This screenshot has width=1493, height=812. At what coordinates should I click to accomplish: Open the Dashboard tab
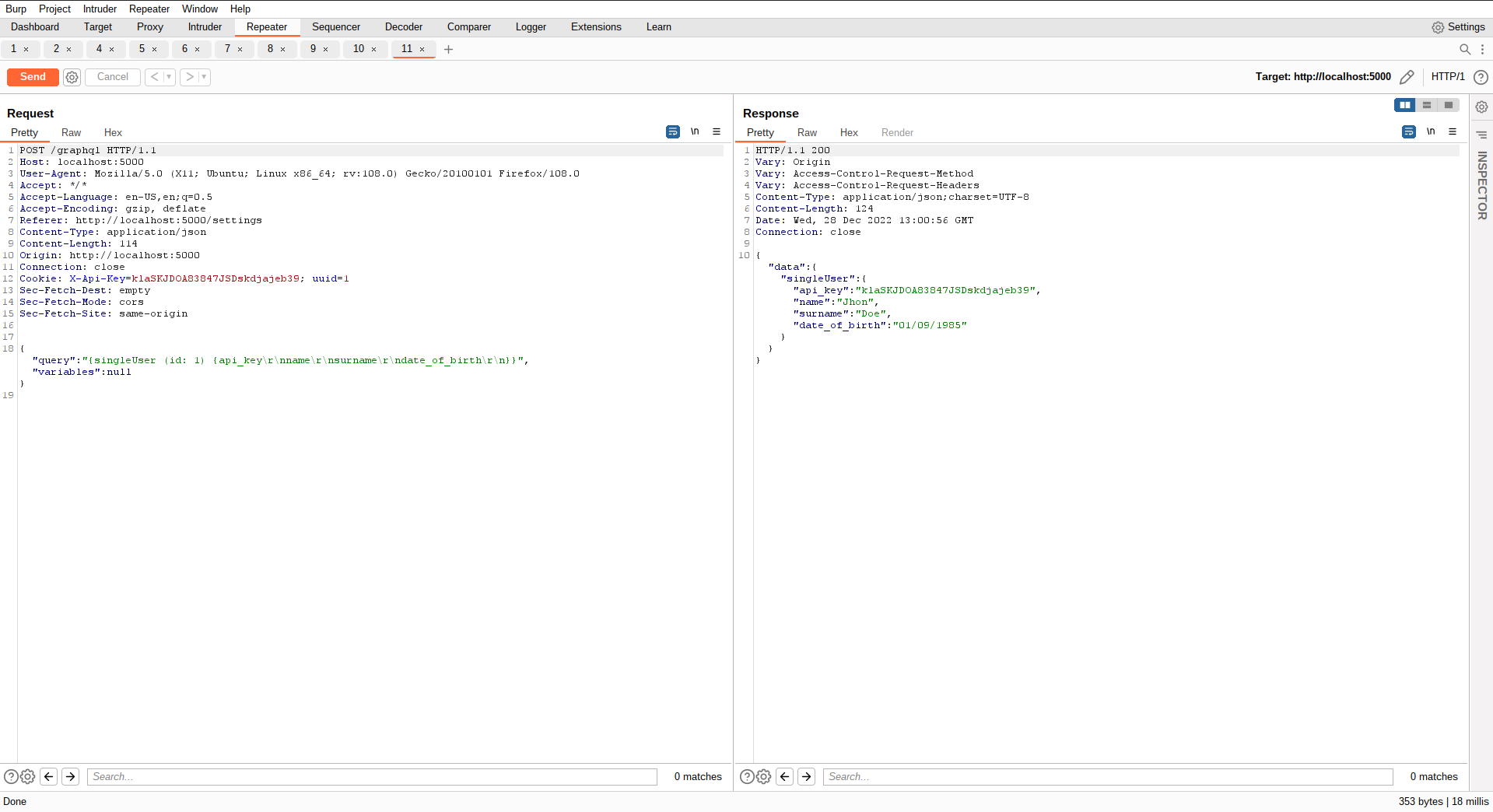[35, 27]
